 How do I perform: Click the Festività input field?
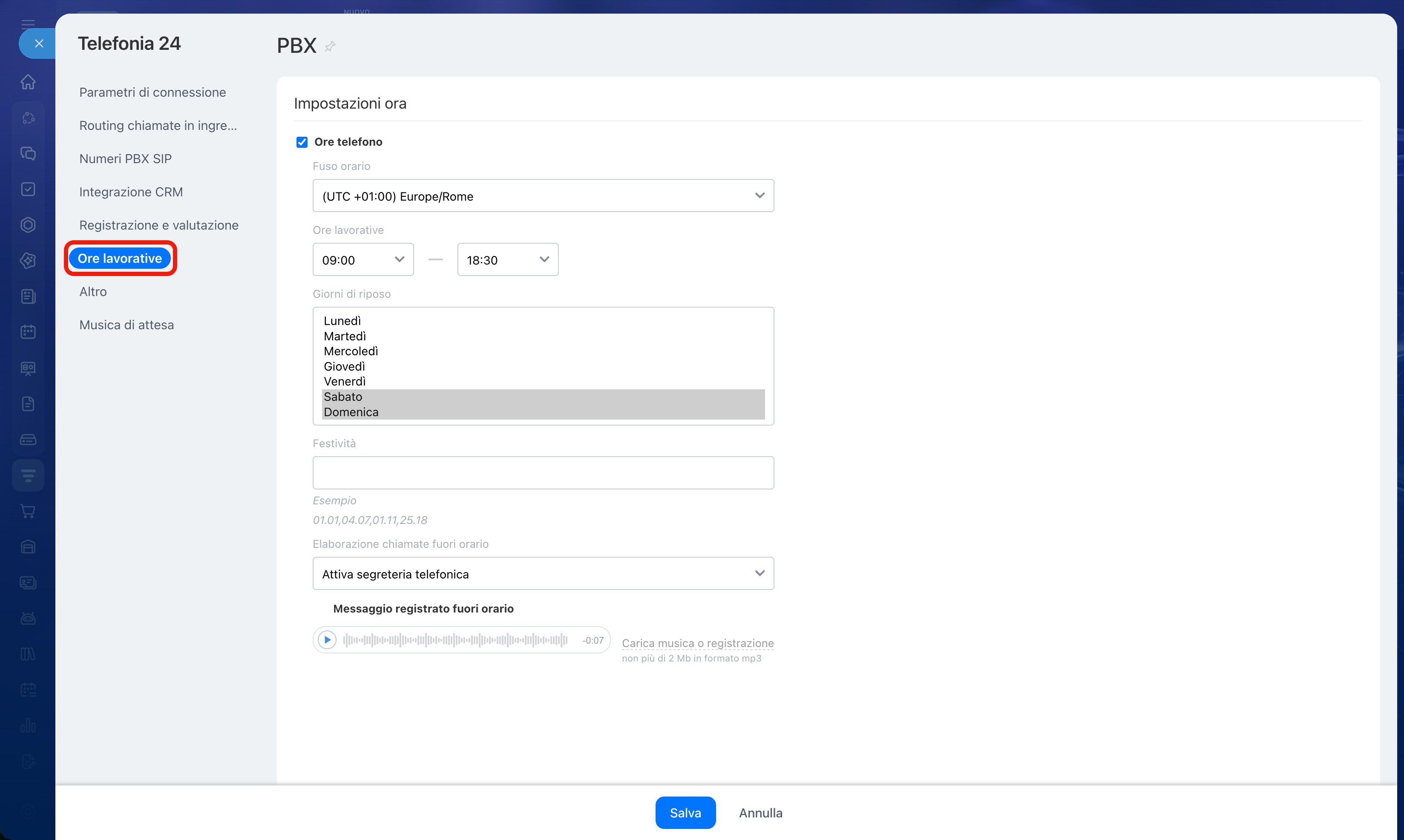[543, 473]
